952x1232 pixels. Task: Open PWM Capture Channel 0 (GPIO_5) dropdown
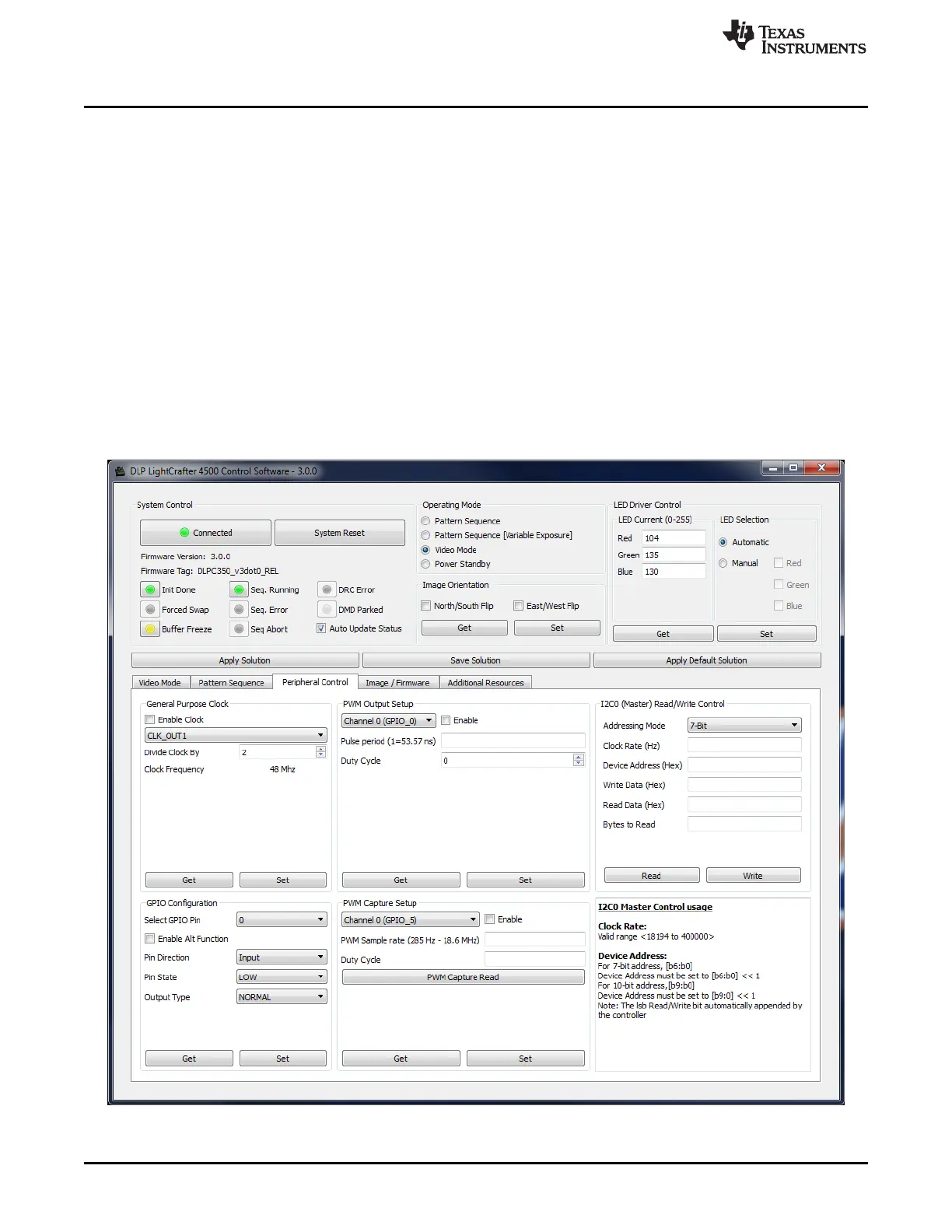coord(410,920)
